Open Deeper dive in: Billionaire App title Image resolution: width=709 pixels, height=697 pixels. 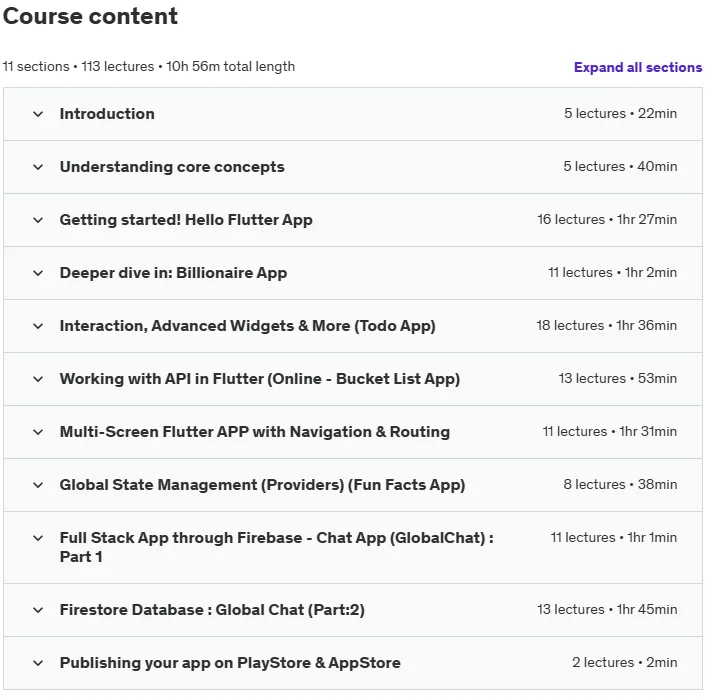click(173, 273)
